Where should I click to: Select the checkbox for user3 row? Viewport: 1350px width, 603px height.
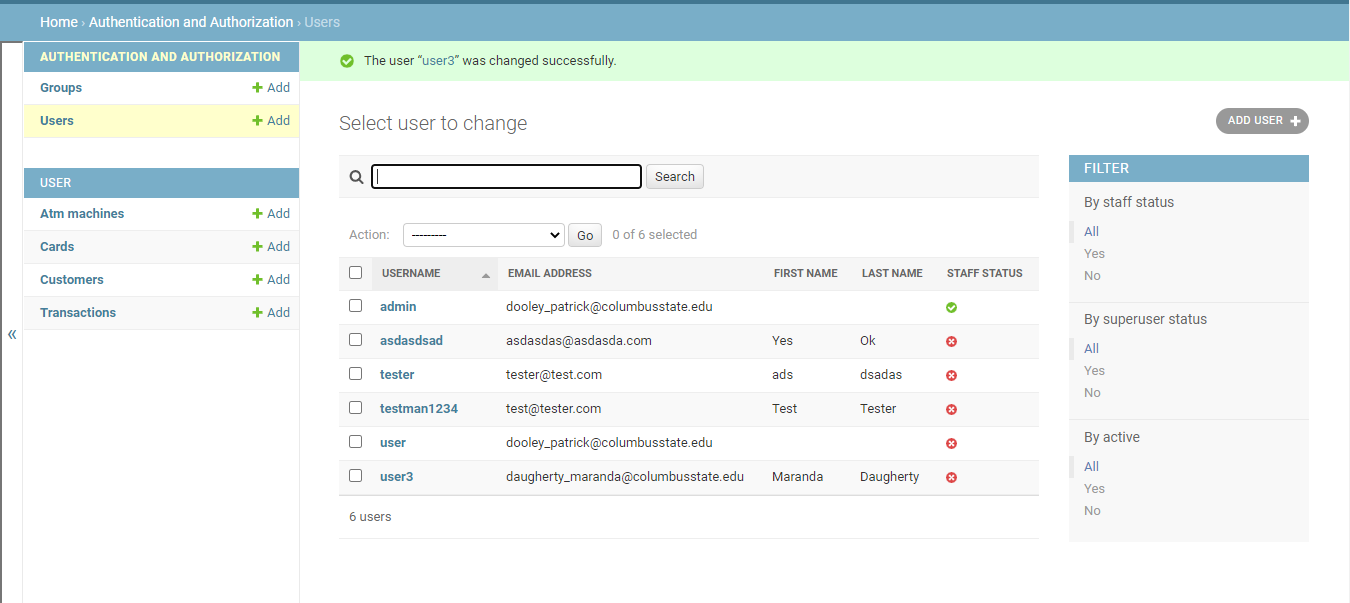[355, 476]
